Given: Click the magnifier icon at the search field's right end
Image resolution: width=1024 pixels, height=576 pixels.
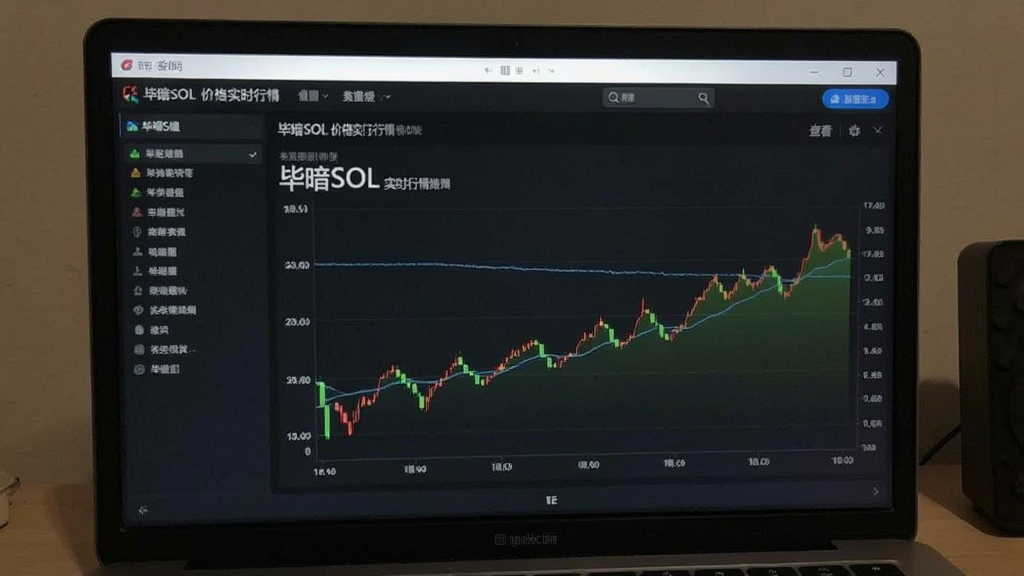Looking at the screenshot, I should coord(703,98).
